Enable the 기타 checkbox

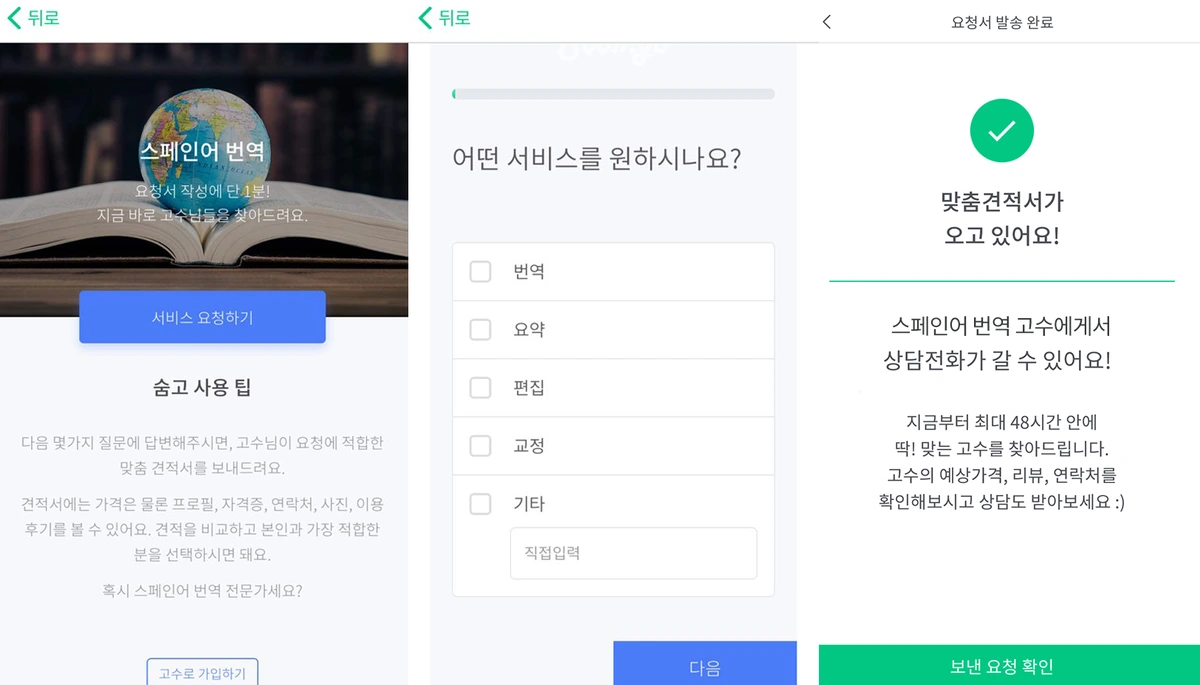[x=481, y=503]
